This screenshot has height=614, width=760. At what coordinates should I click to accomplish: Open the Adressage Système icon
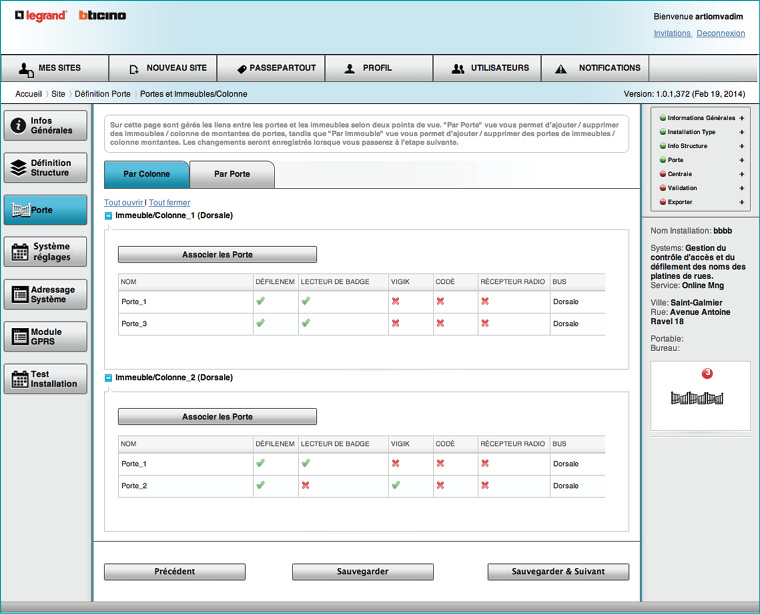(19, 294)
